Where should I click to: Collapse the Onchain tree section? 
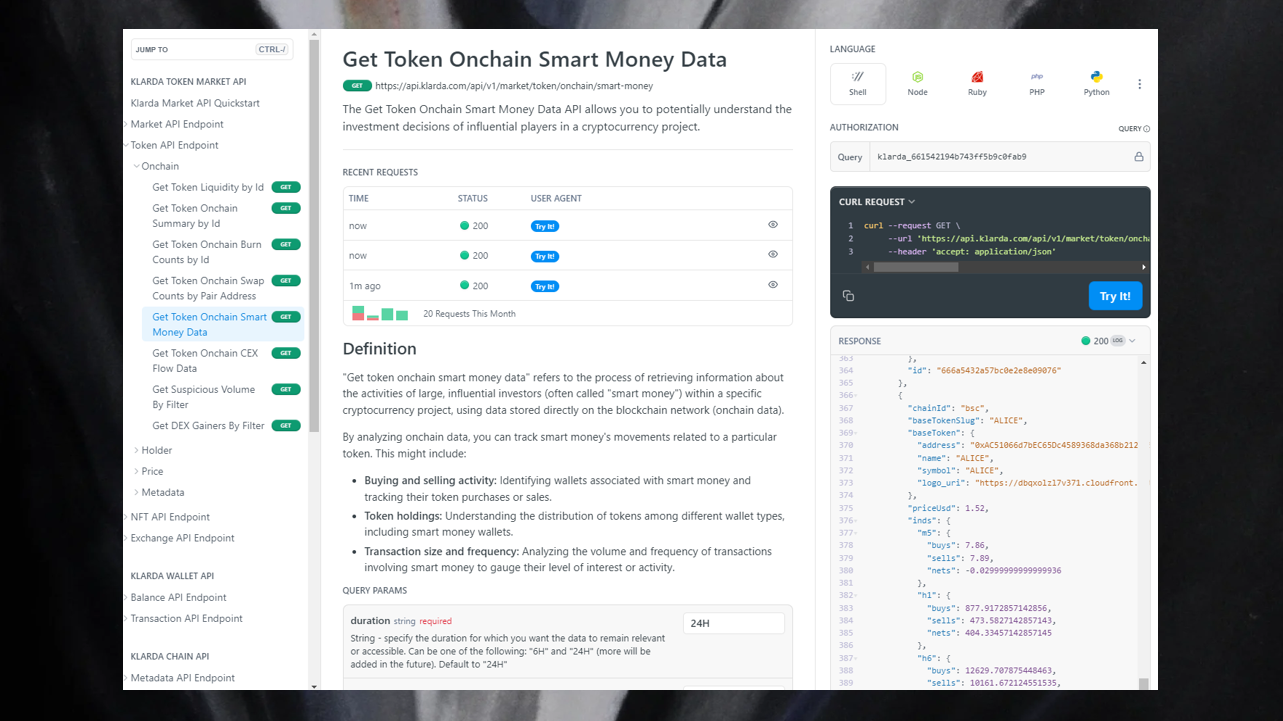pos(137,166)
